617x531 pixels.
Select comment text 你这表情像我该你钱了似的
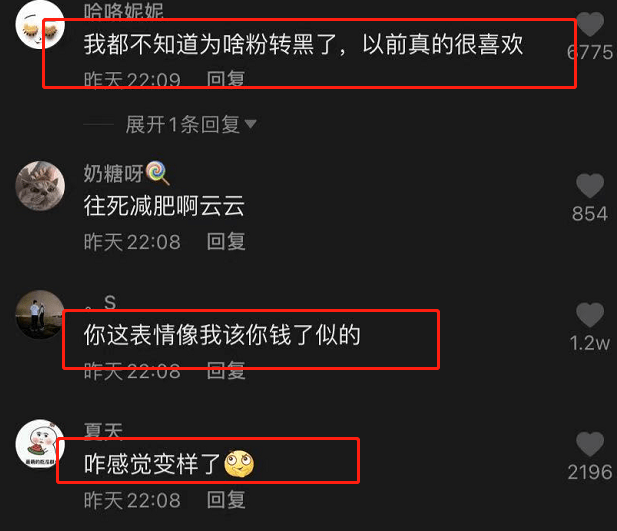point(222,335)
